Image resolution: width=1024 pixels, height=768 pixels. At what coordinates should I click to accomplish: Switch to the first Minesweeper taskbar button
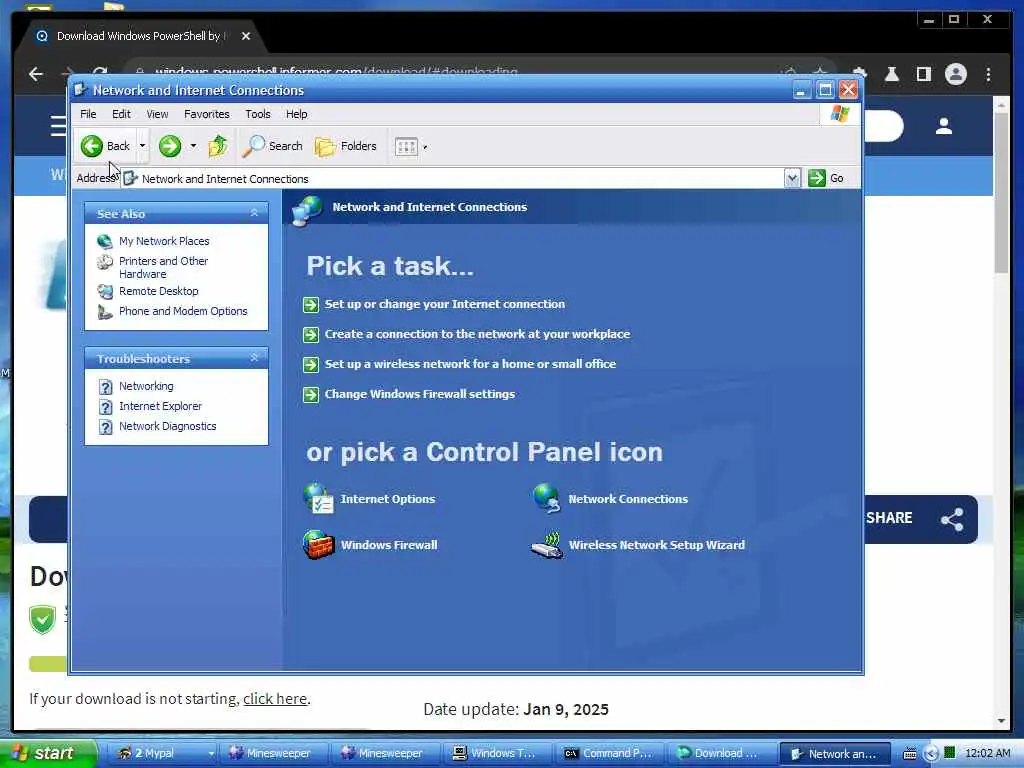click(272, 753)
